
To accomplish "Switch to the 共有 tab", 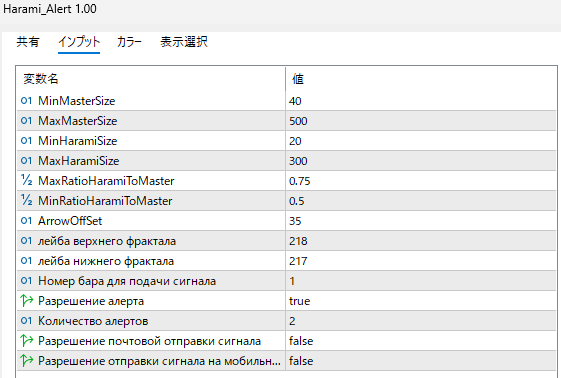I will tap(28, 42).
